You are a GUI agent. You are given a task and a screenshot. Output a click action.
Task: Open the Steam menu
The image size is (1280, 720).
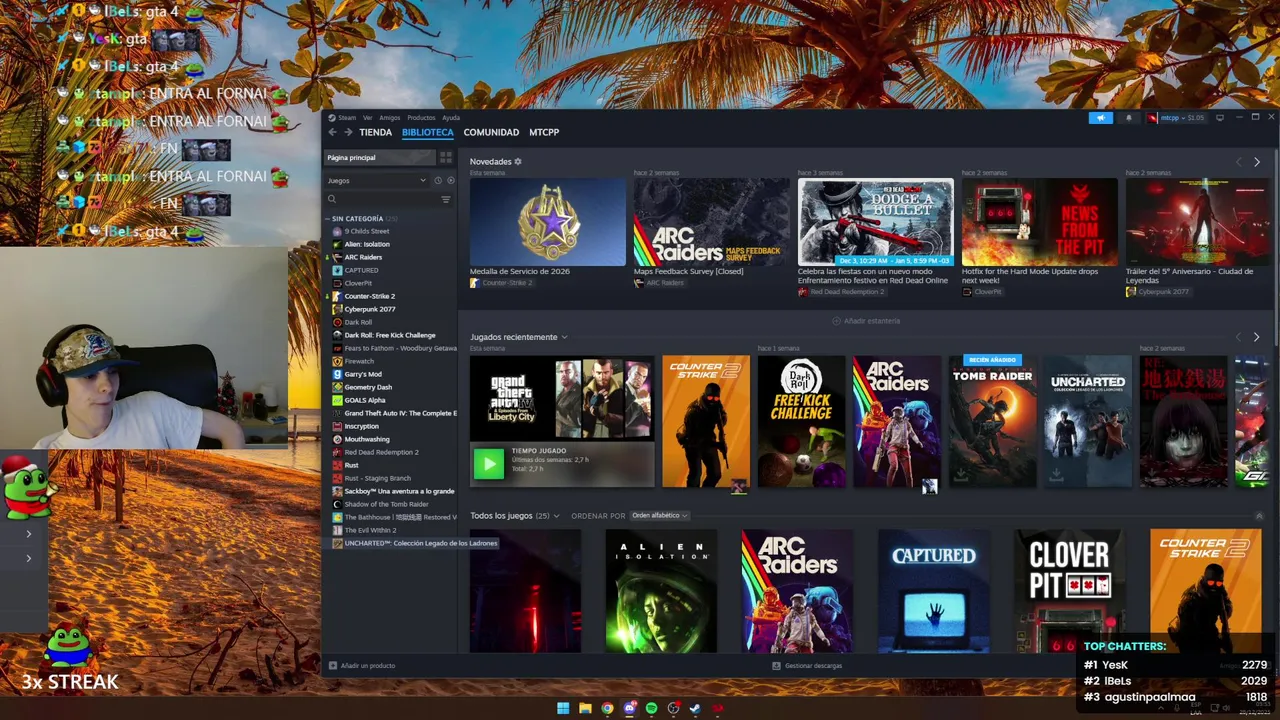click(x=346, y=117)
